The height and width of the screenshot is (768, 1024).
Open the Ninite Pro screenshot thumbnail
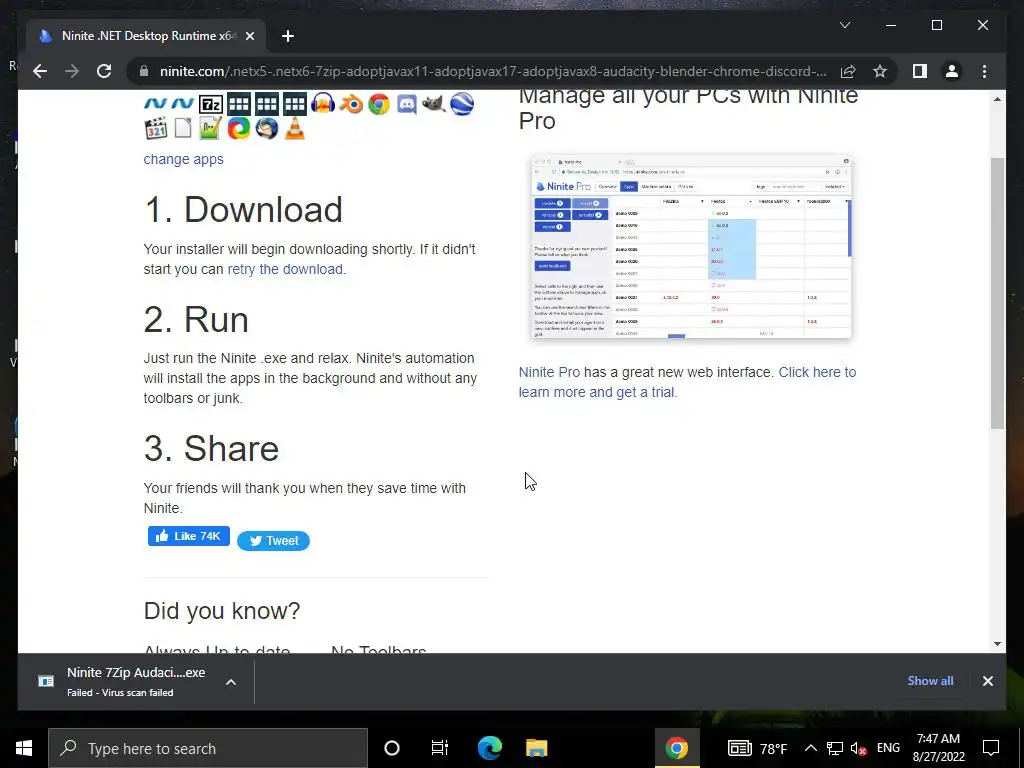pos(691,247)
